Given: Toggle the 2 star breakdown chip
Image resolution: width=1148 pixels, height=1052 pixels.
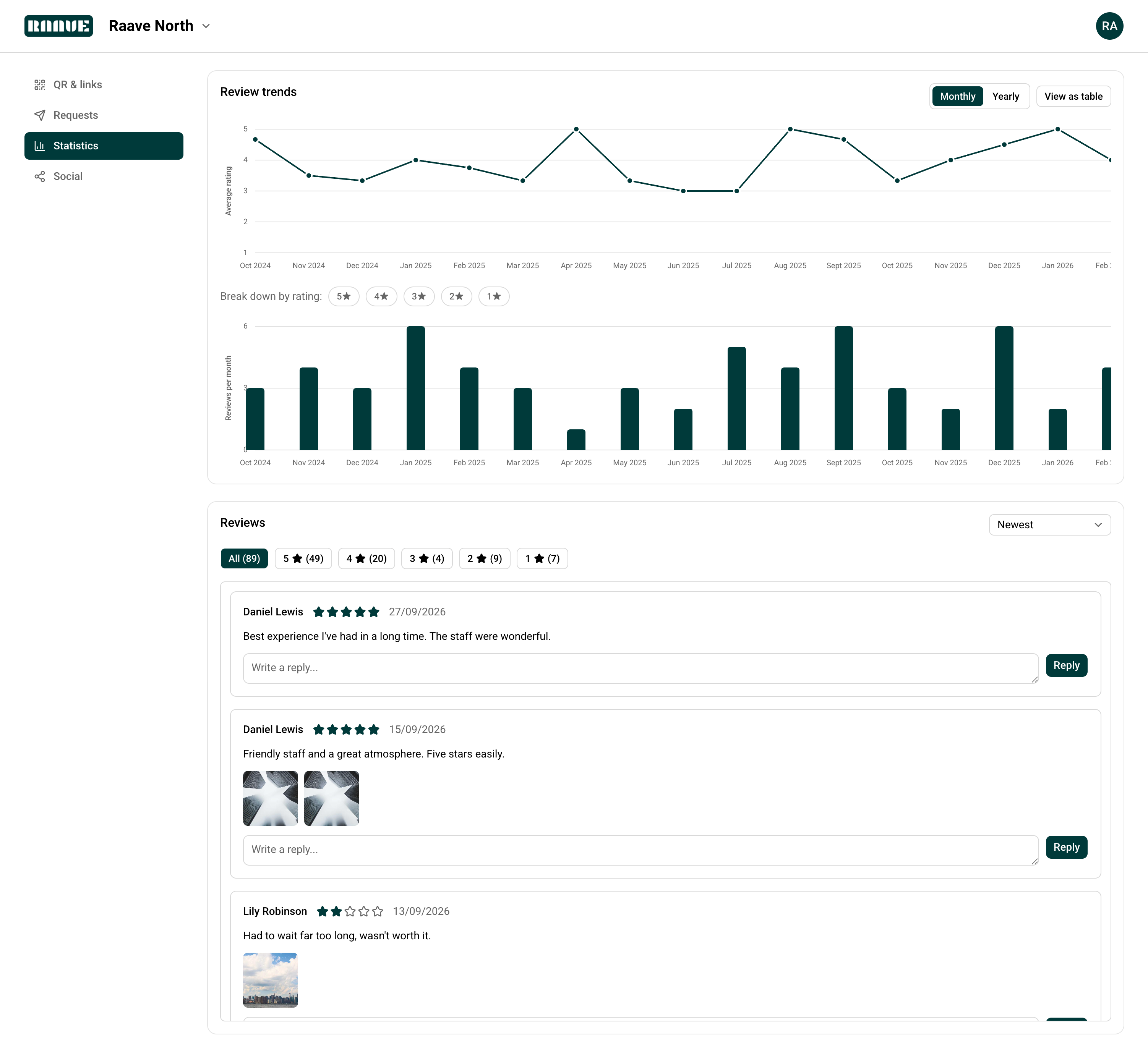Looking at the screenshot, I should tap(456, 296).
